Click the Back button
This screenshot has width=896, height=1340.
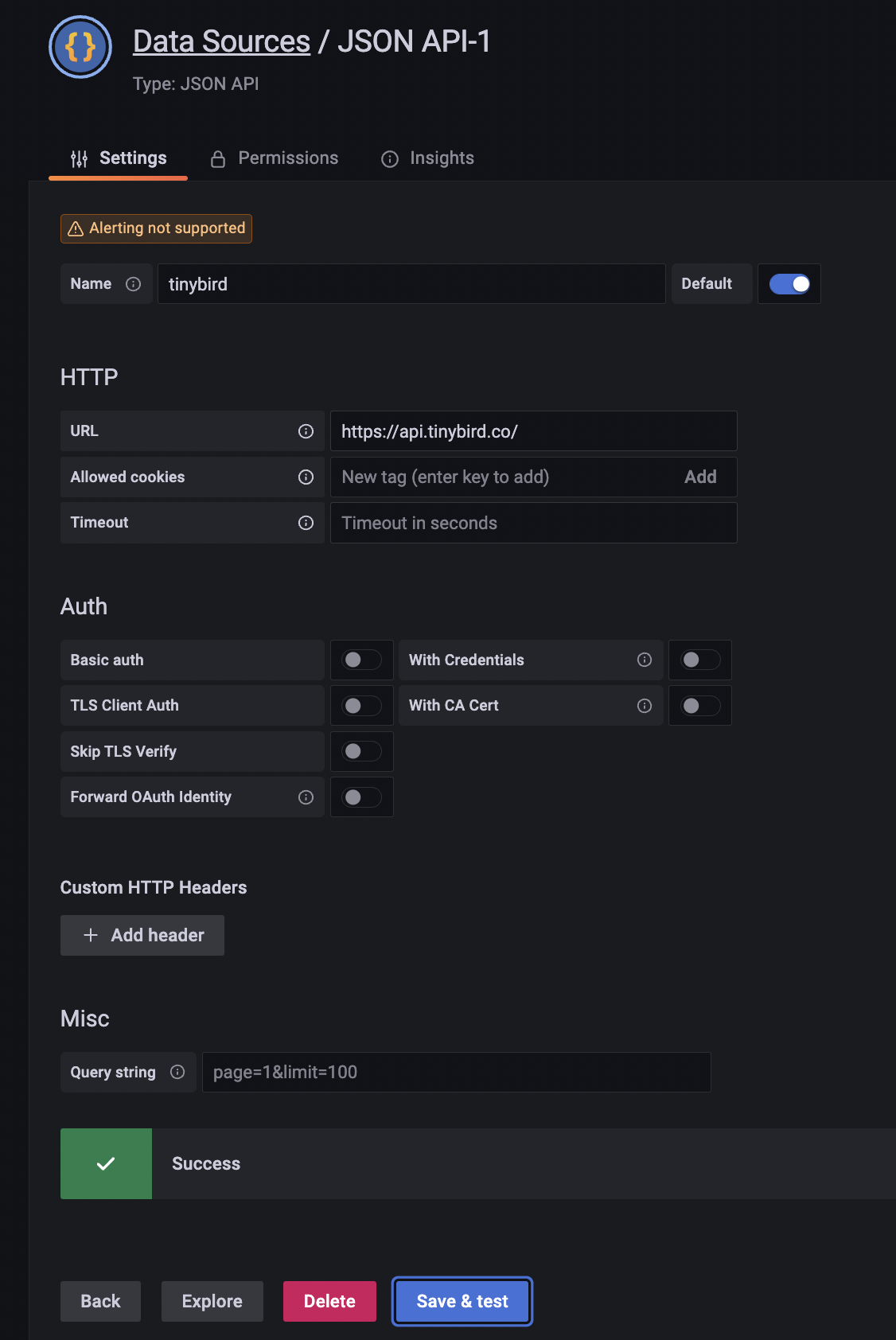coord(100,1301)
